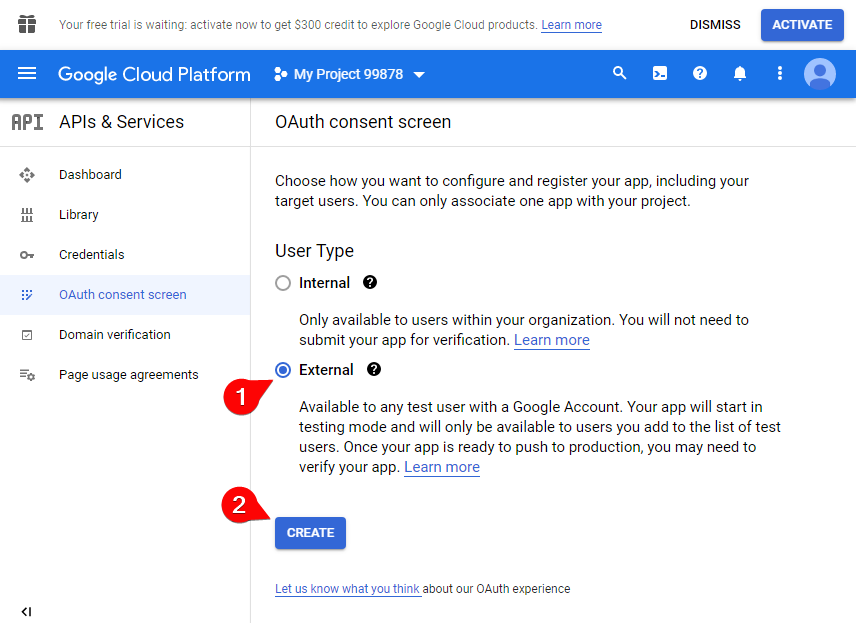Select the Internal user type radio button
856x623 pixels.
[282, 283]
